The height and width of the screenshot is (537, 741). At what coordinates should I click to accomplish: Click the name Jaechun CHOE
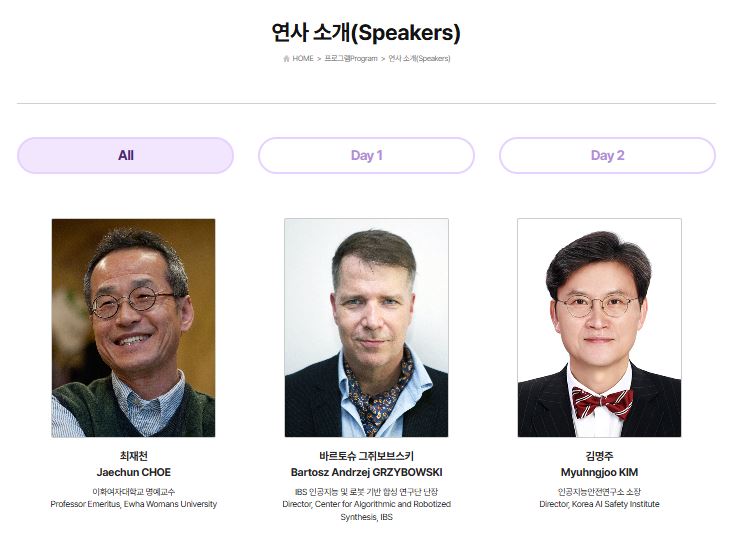pyautogui.click(x=133, y=472)
